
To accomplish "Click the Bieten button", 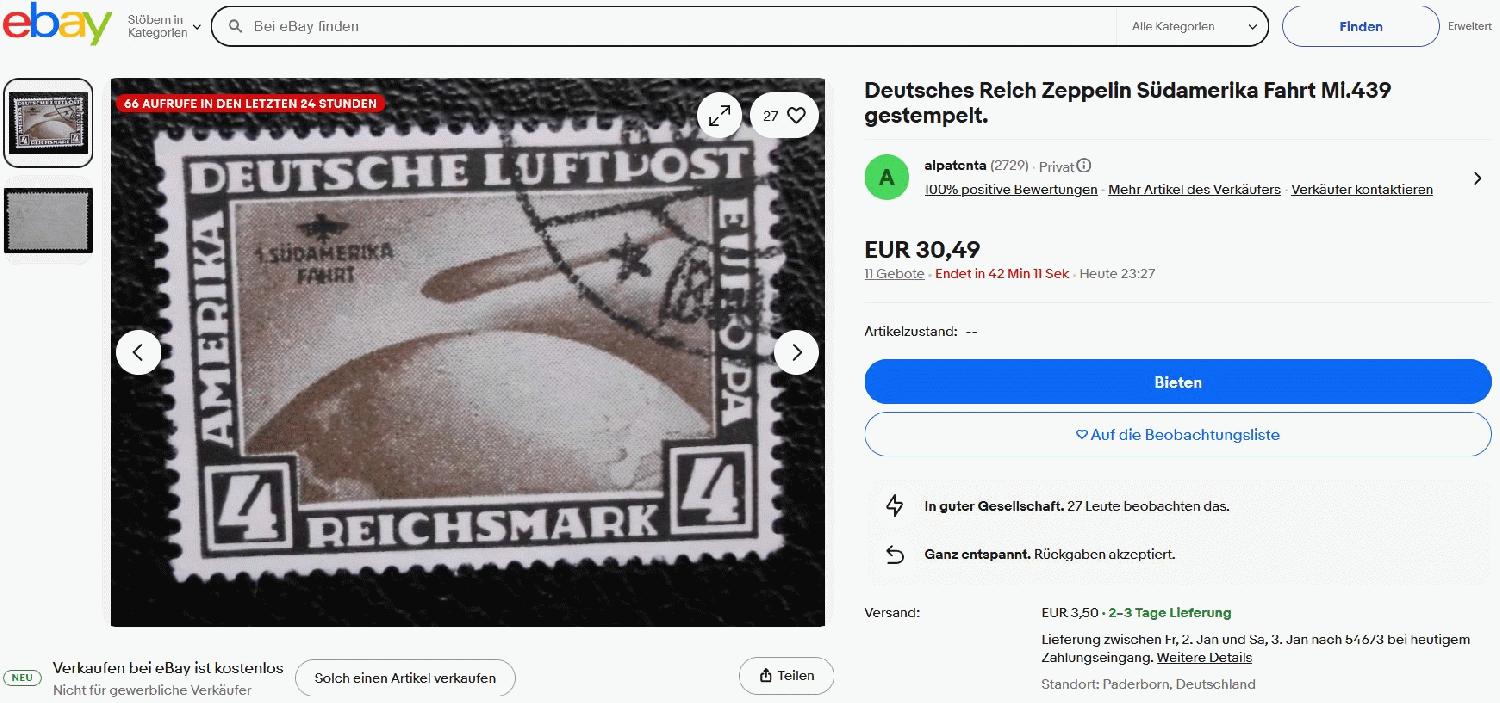I will (x=1178, y=382).
